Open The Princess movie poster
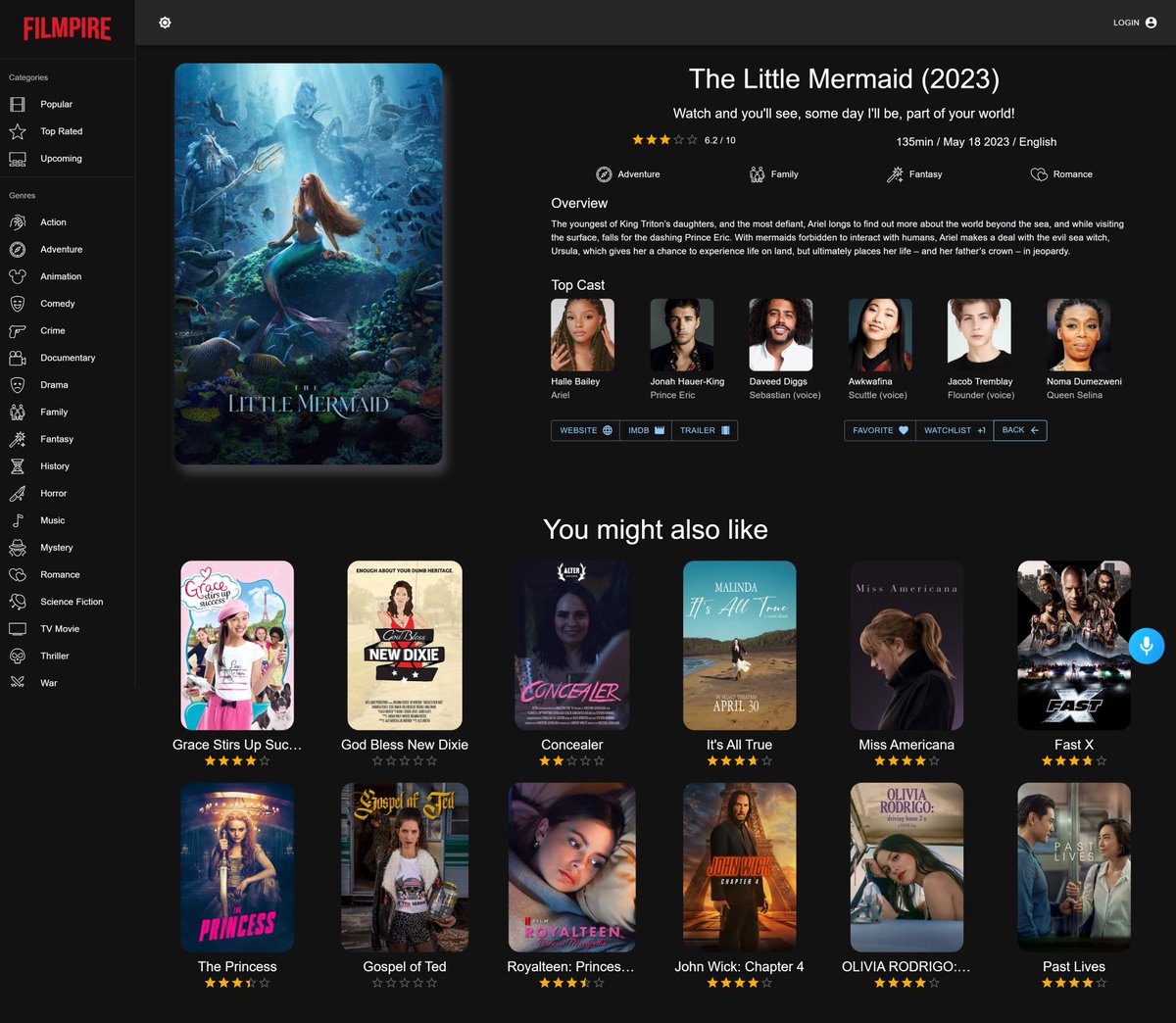 coord(237,867)
